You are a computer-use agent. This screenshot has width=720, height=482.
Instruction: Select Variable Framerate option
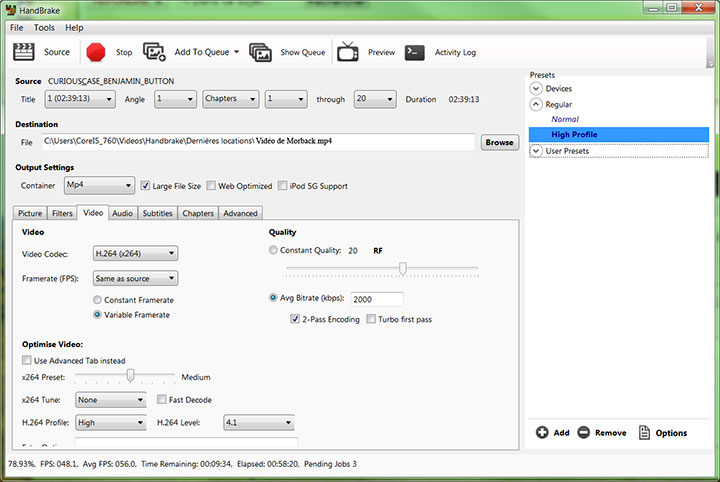[x=97, y=314]
